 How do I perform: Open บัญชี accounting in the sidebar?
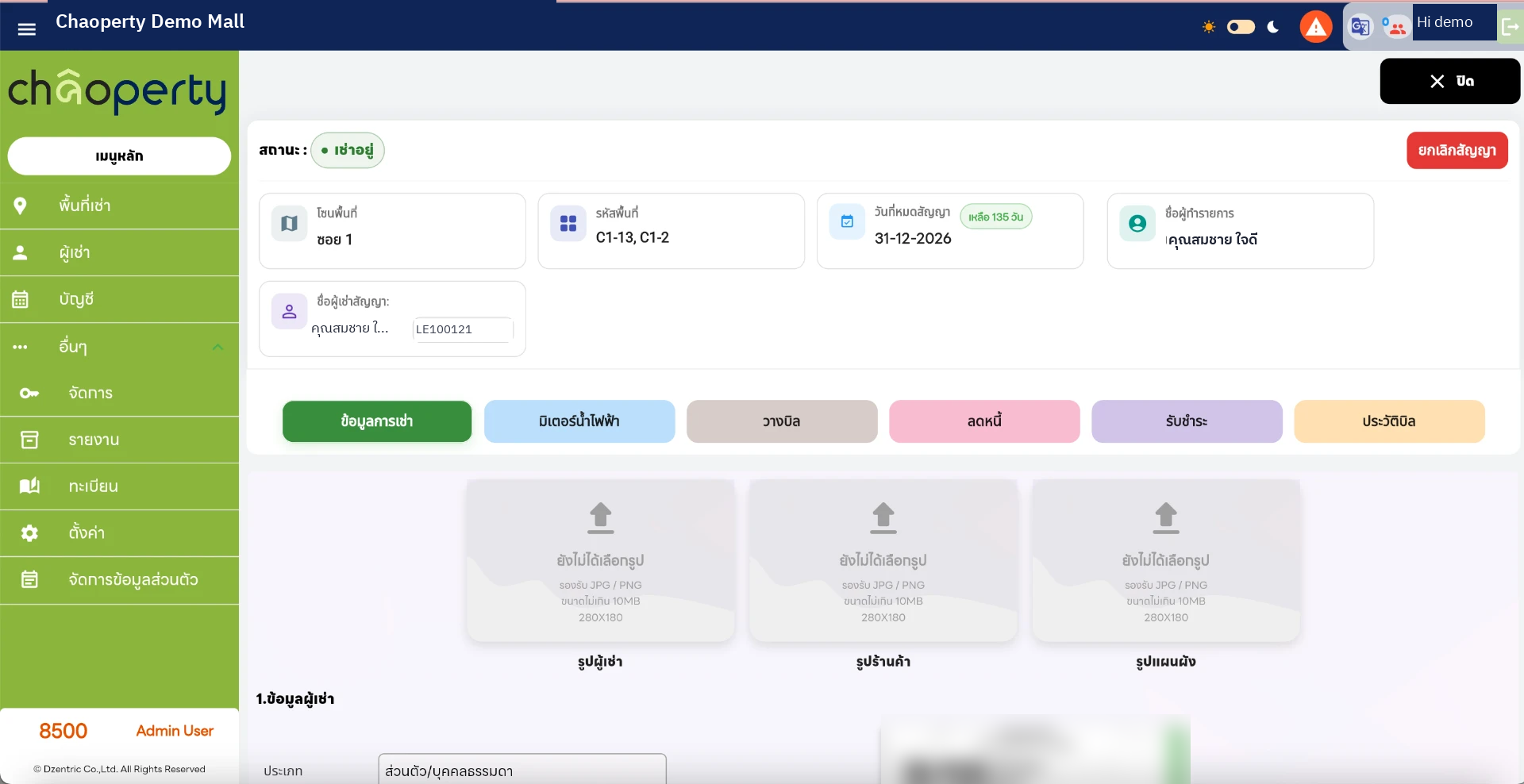(119, 300)
